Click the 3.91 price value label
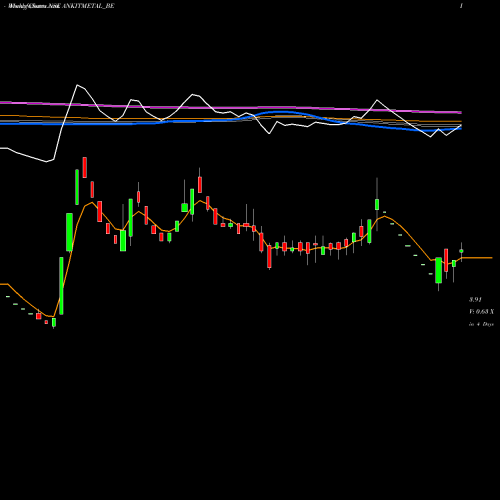 [x=475, y=299]
